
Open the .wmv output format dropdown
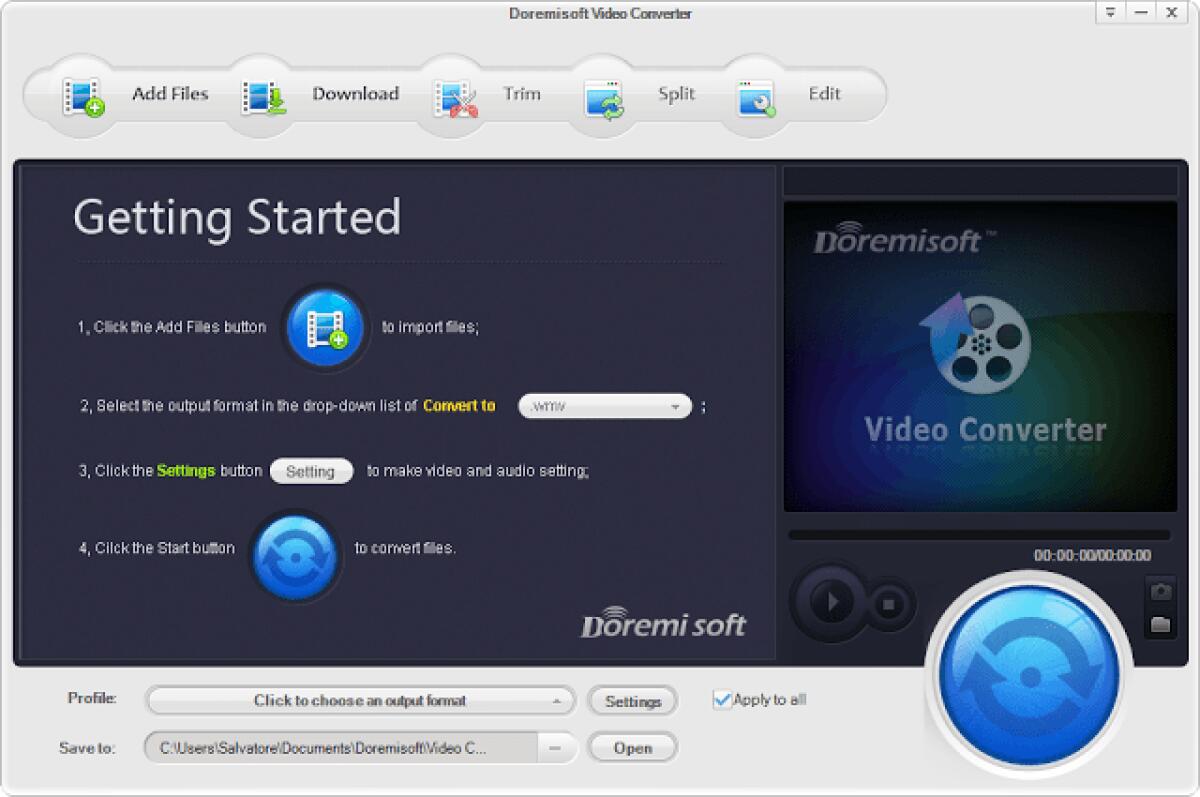pos(604,406)
